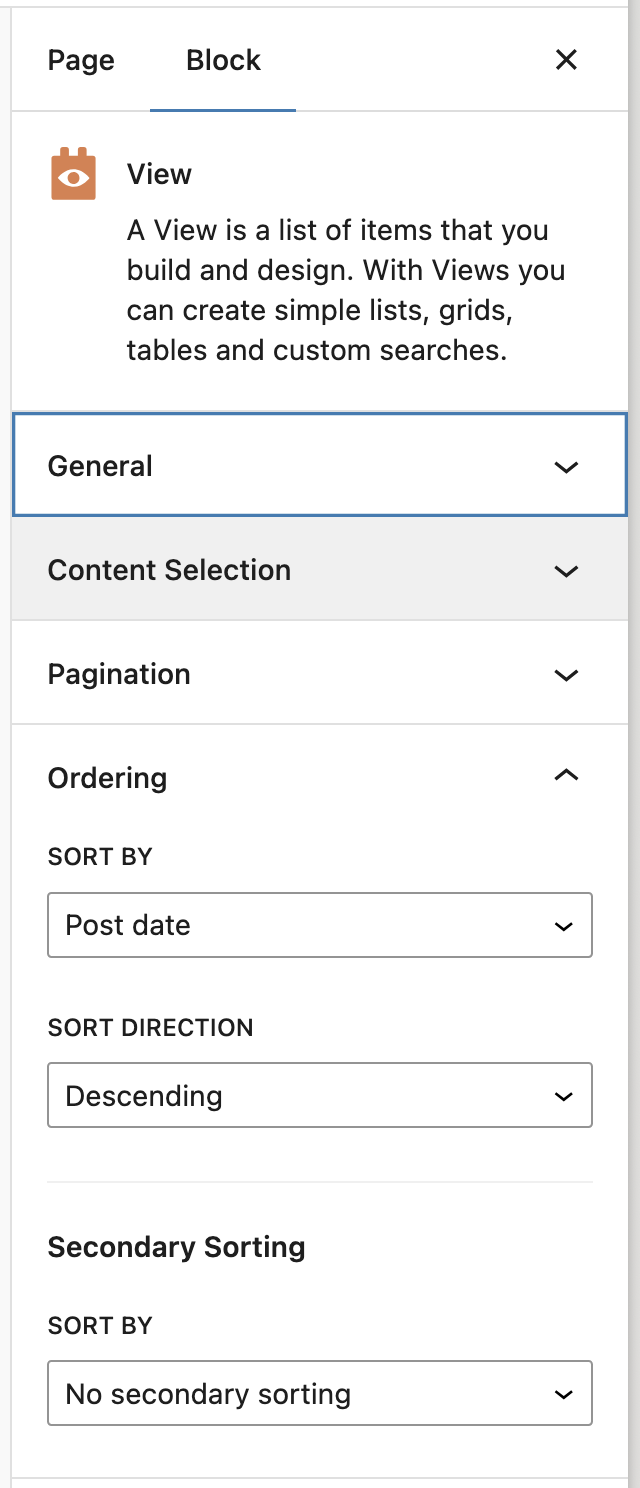Screen dimensions: 640x1488
Task: Collapse Ordering using its up chevron
Action: point(566,776)
